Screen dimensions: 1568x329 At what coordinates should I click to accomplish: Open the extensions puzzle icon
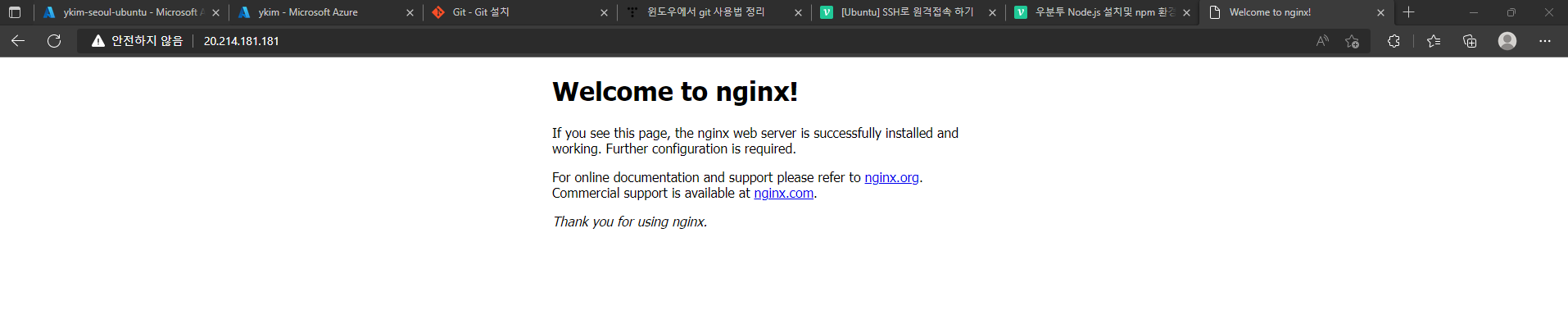tap(1394, 41)
